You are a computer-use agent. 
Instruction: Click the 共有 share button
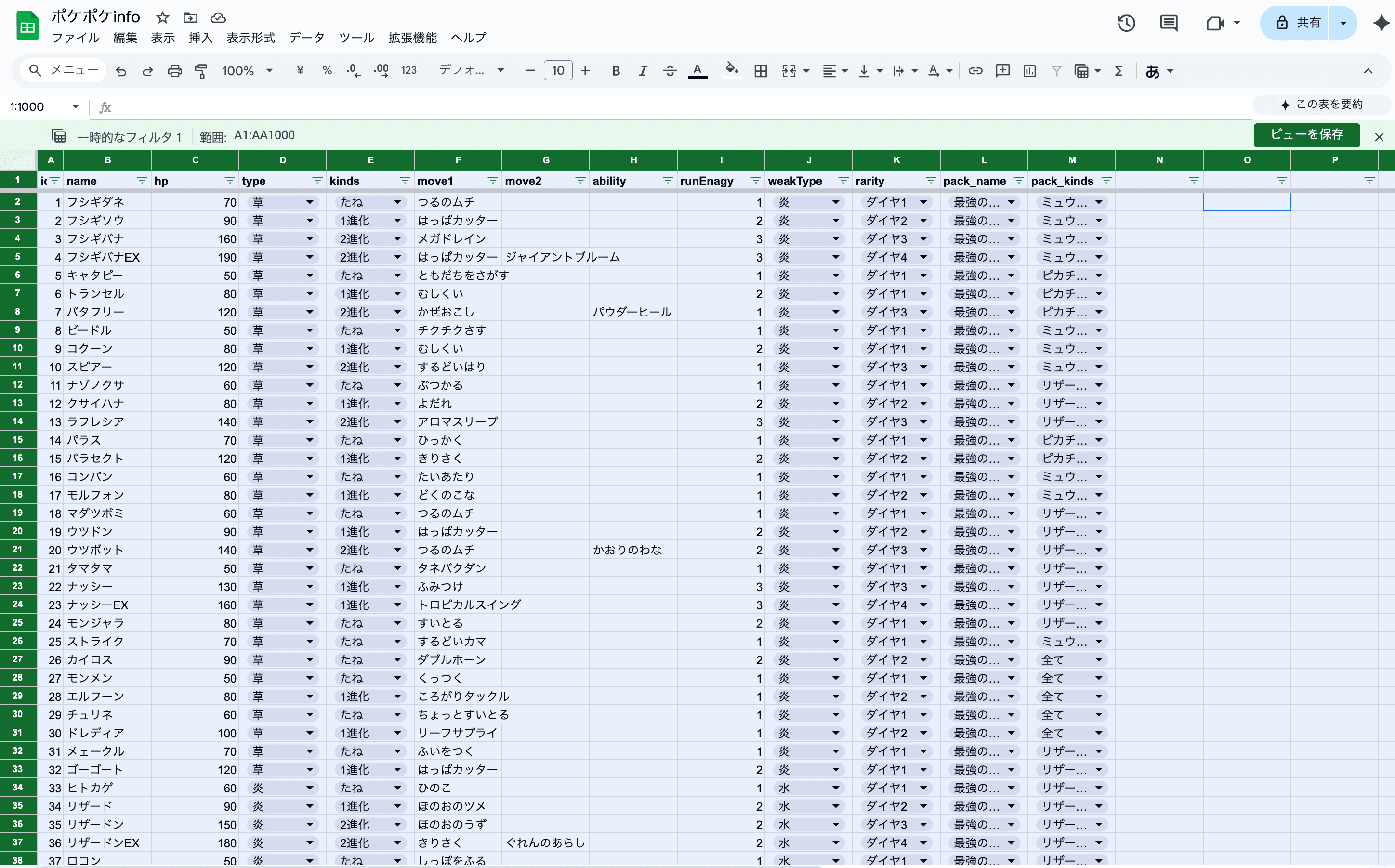(1295, 23)
